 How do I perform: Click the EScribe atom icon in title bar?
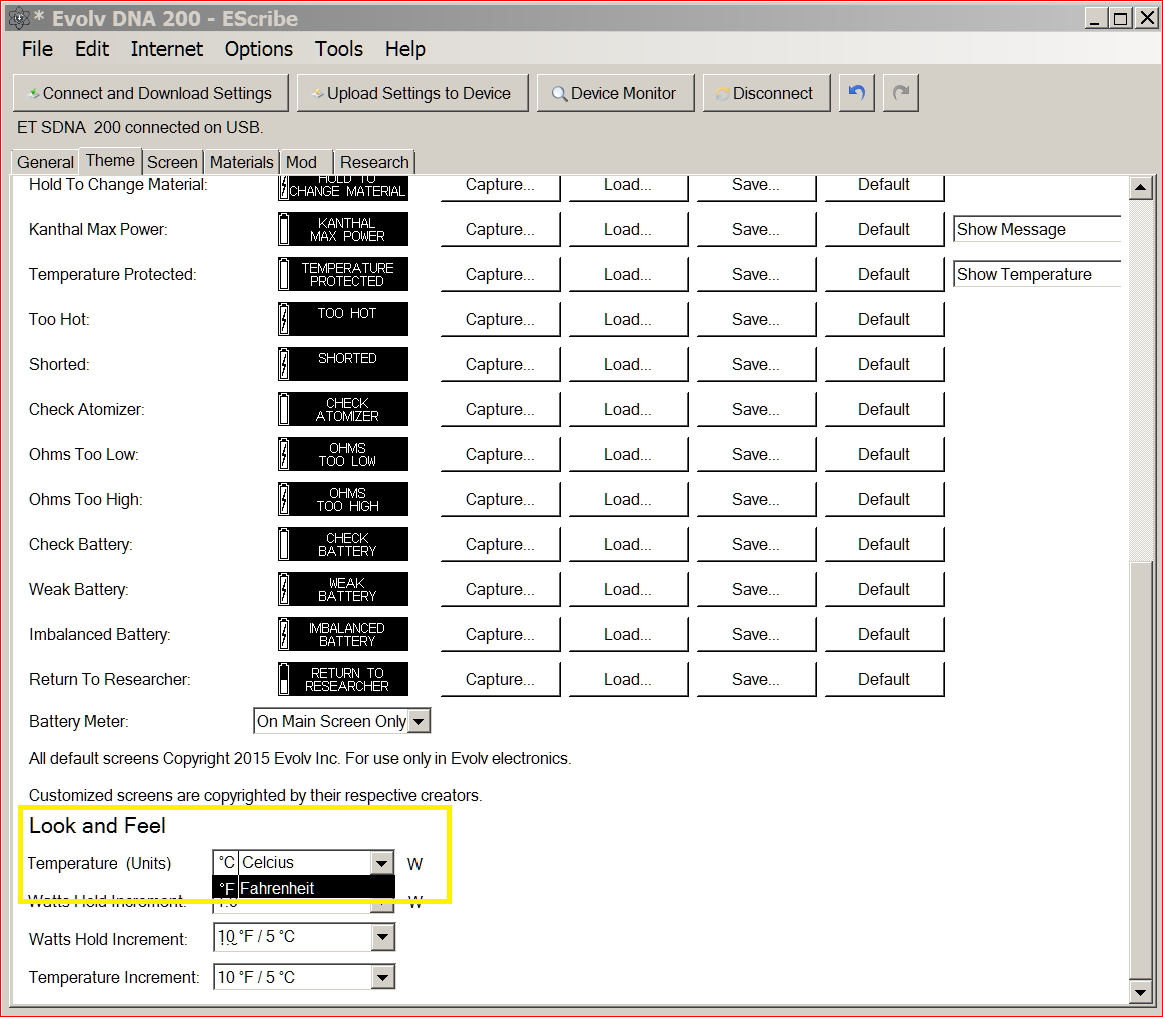tap(19, 19)
